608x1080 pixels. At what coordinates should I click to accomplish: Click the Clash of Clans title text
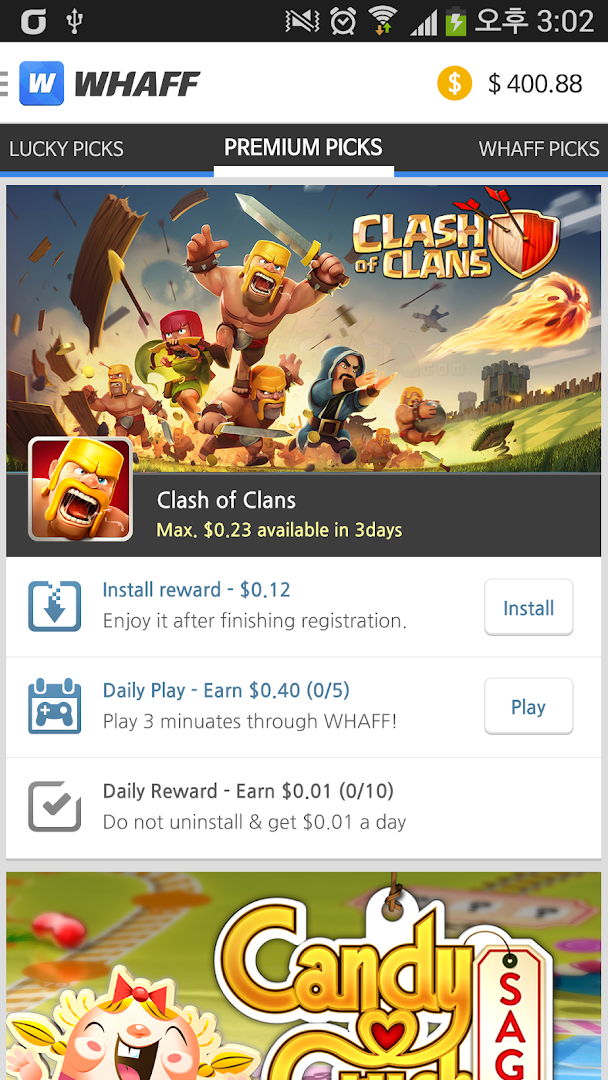(x=227, y=500)
